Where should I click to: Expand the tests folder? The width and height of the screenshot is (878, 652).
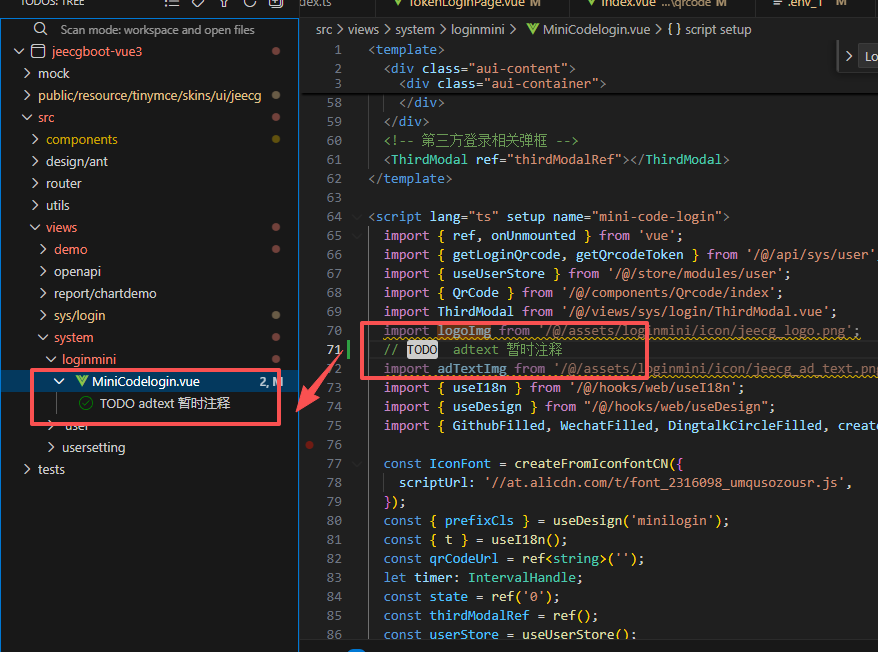(51, 469)
